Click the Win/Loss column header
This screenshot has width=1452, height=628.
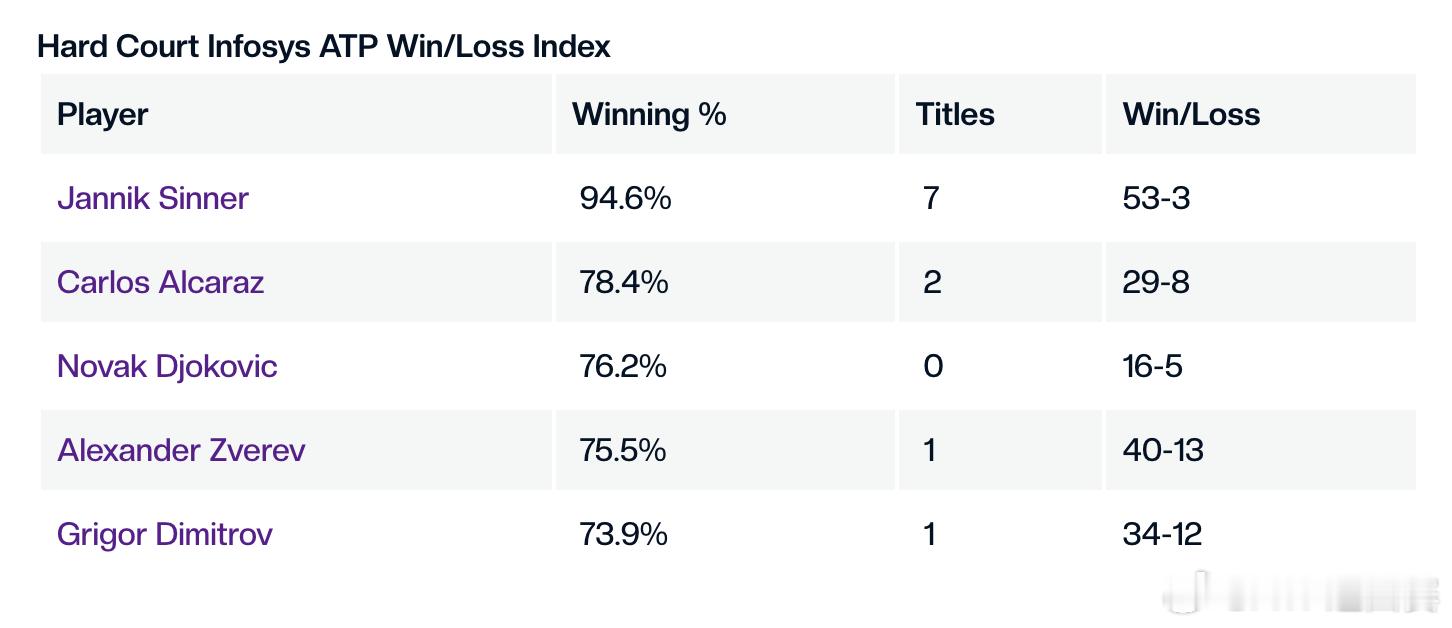tap(1191, 114)
